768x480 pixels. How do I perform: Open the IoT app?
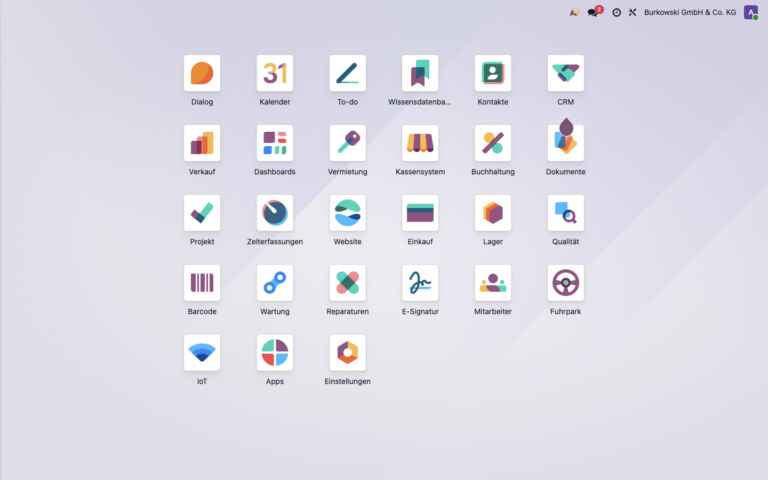[x=202, y=353]
